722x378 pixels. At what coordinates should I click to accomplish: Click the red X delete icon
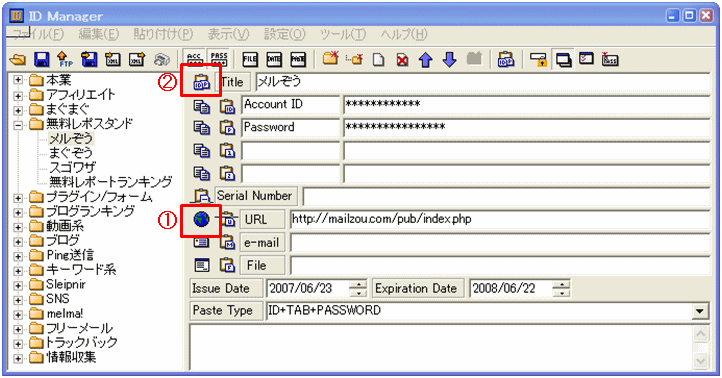tap(402, 60)
